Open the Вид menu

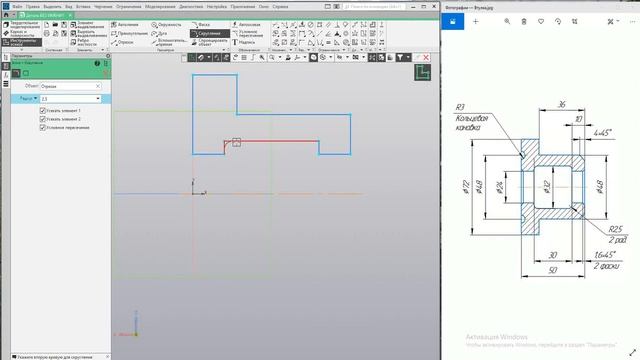(69, 7)
